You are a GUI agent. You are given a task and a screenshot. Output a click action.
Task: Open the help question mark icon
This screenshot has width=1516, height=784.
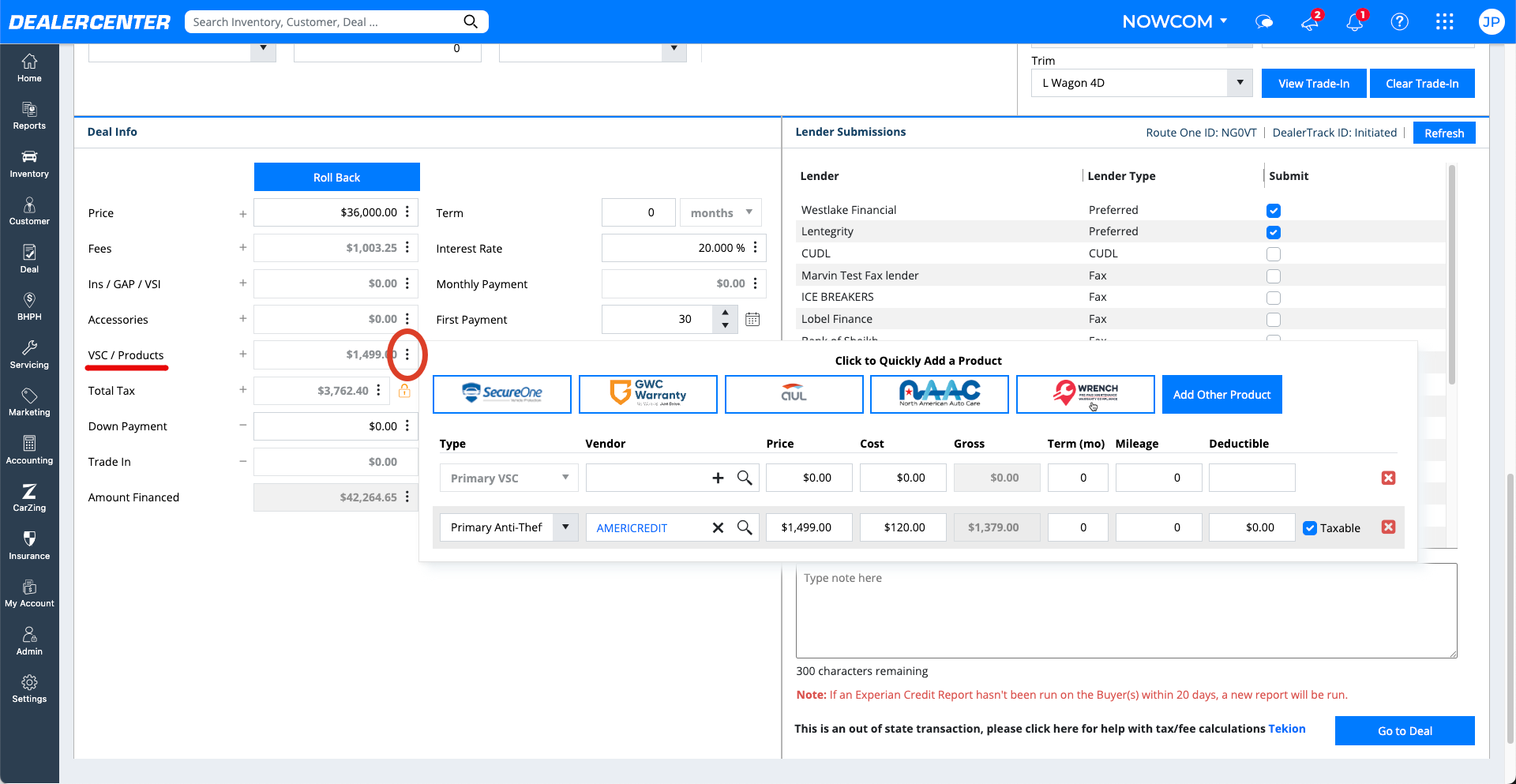pyautogui.click(x=1400, y=22)
